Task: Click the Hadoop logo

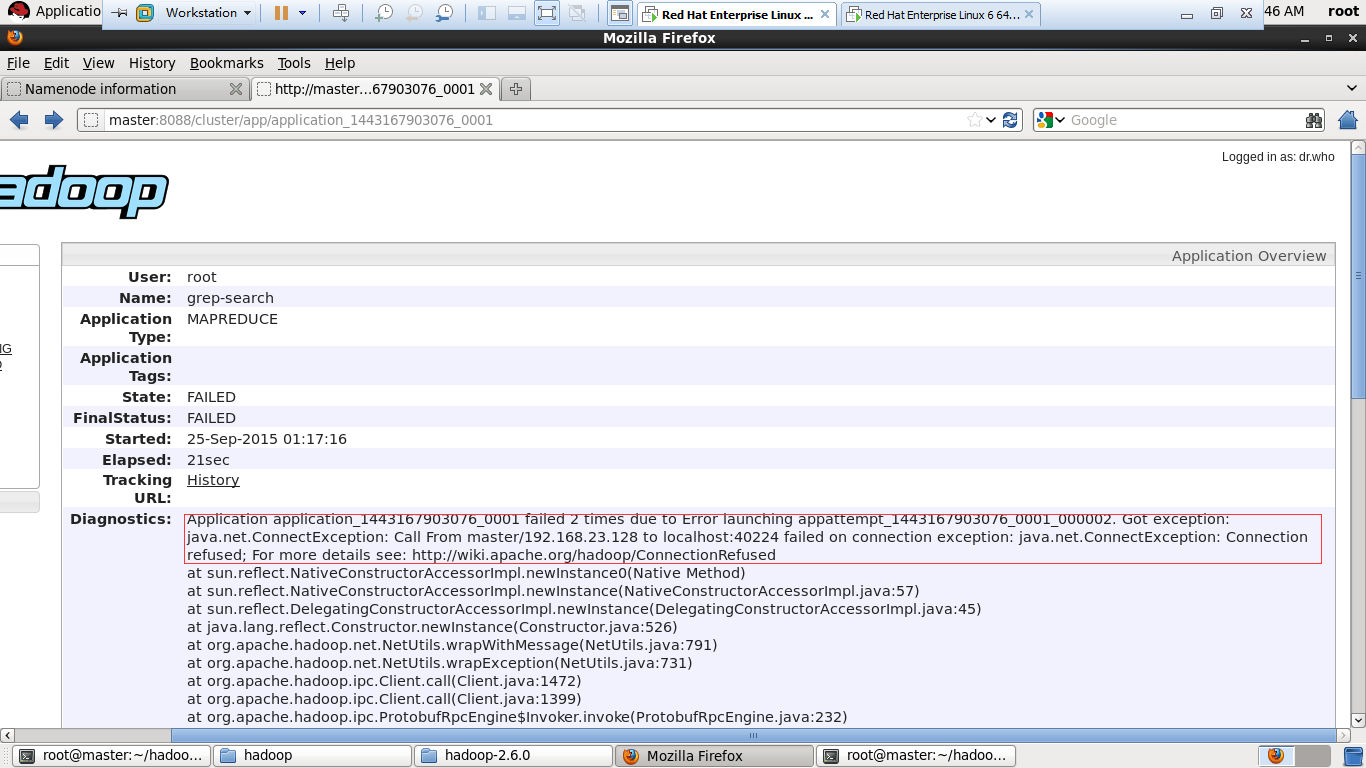Action: pos(84,192)
